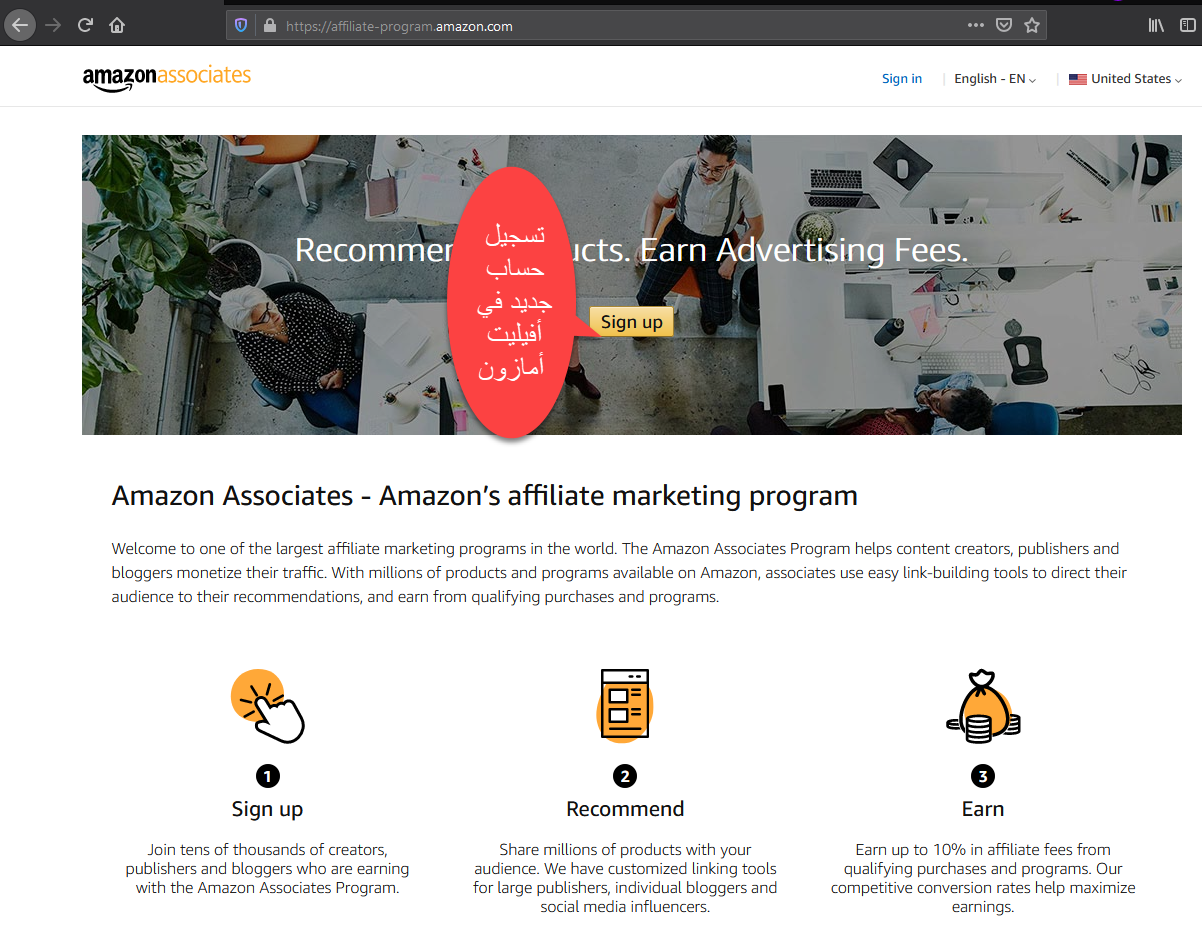This screenshot has height=935, width=1202.
Task: Click the padlock site security icon
Action: 268,26
